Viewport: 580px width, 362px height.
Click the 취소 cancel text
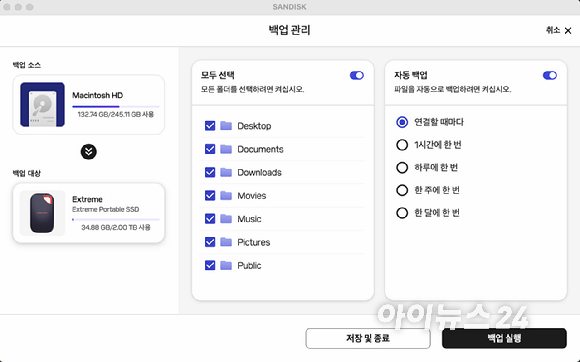[553, 30]
